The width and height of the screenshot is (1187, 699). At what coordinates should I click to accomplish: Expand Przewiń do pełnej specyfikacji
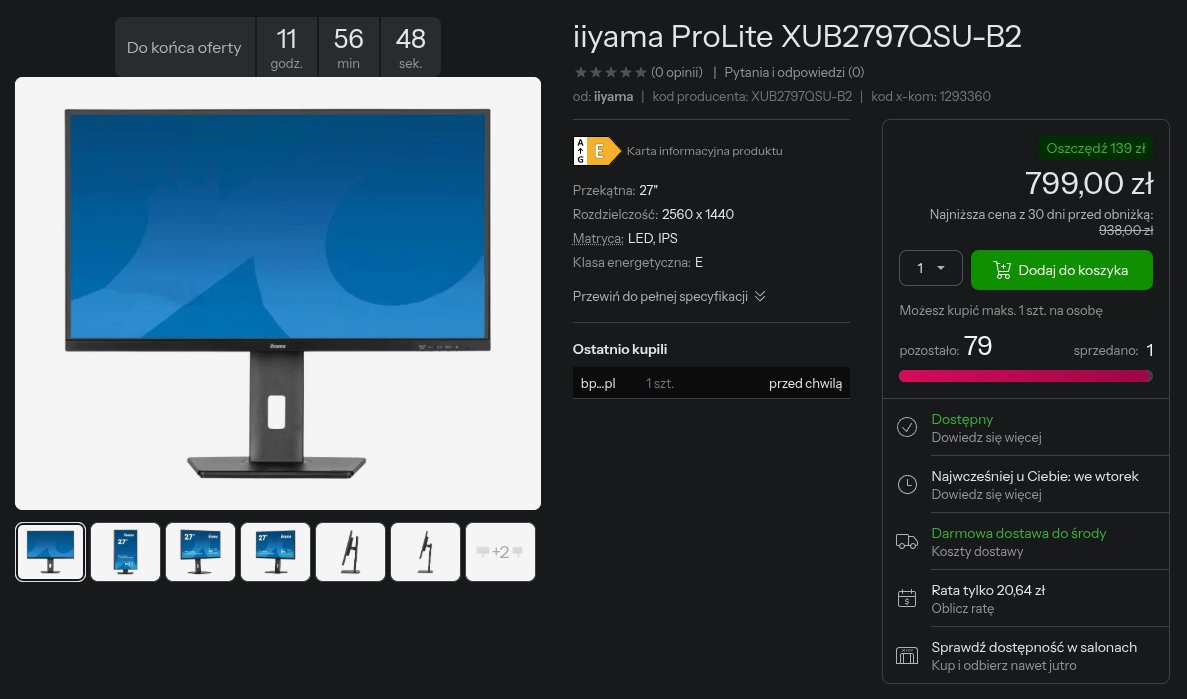[669, 296]
